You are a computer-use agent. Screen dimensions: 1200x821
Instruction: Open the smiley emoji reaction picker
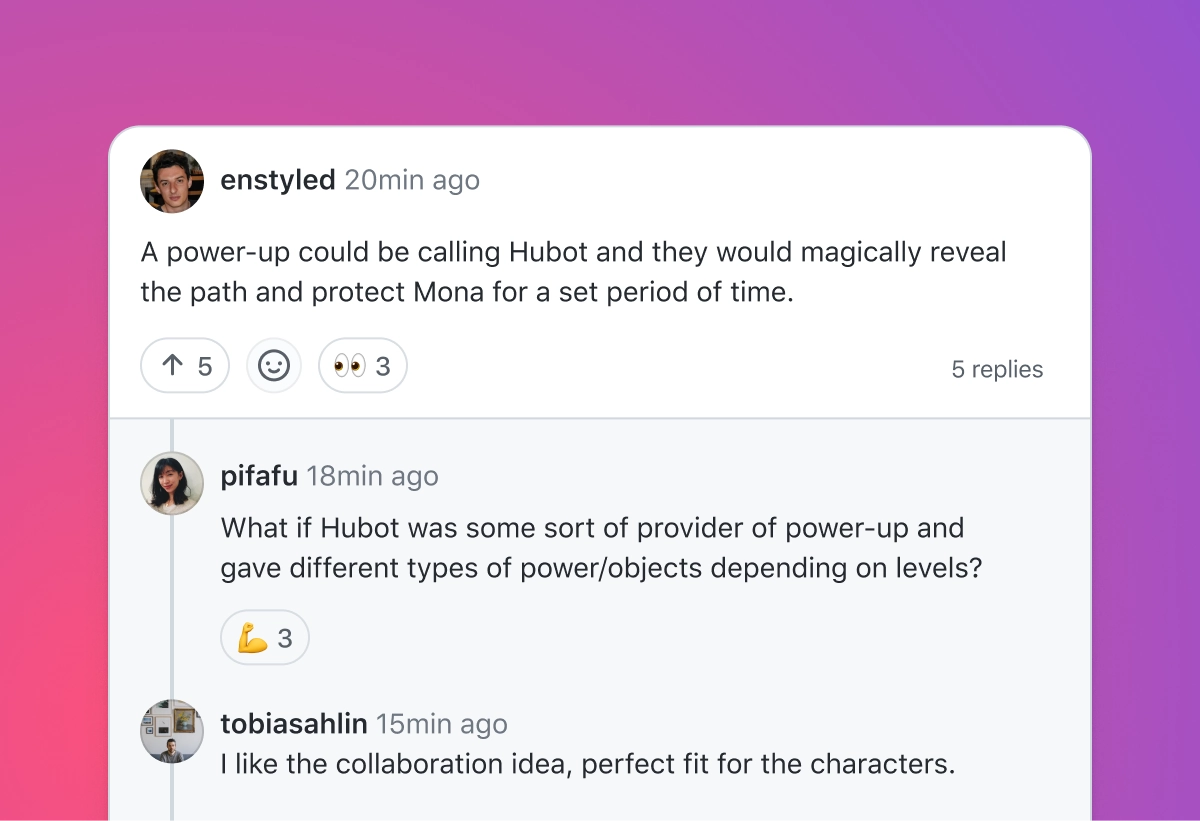point(274,366)
